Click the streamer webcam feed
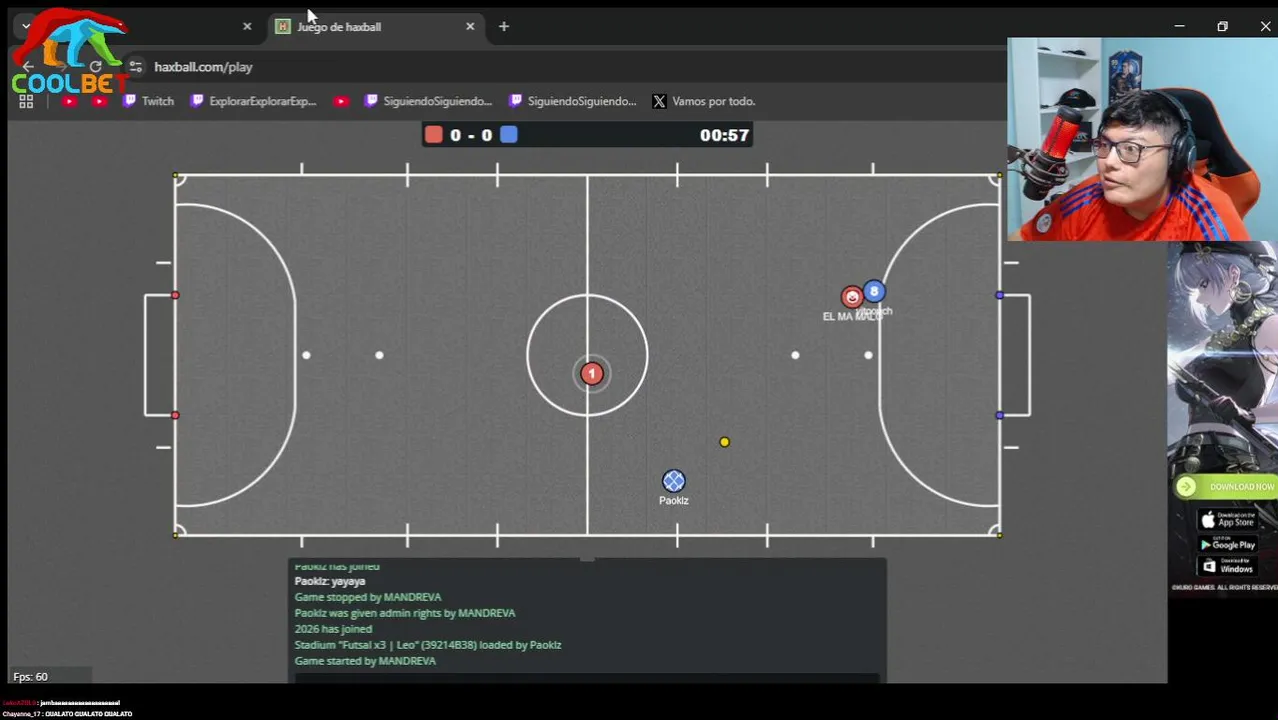This screenshot has height=720, width=1278. coord(1142,140)
